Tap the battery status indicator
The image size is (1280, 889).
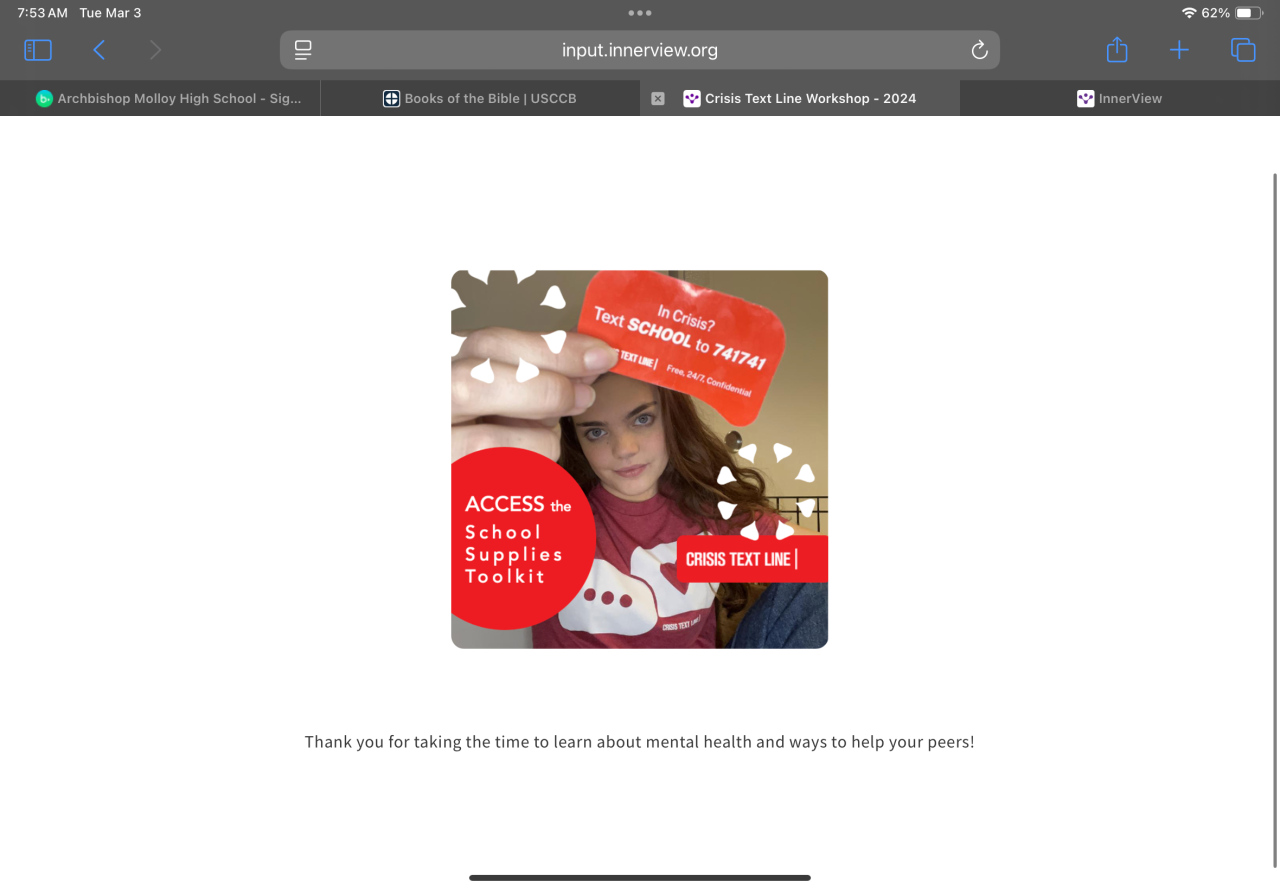(x=1250, y=13)
